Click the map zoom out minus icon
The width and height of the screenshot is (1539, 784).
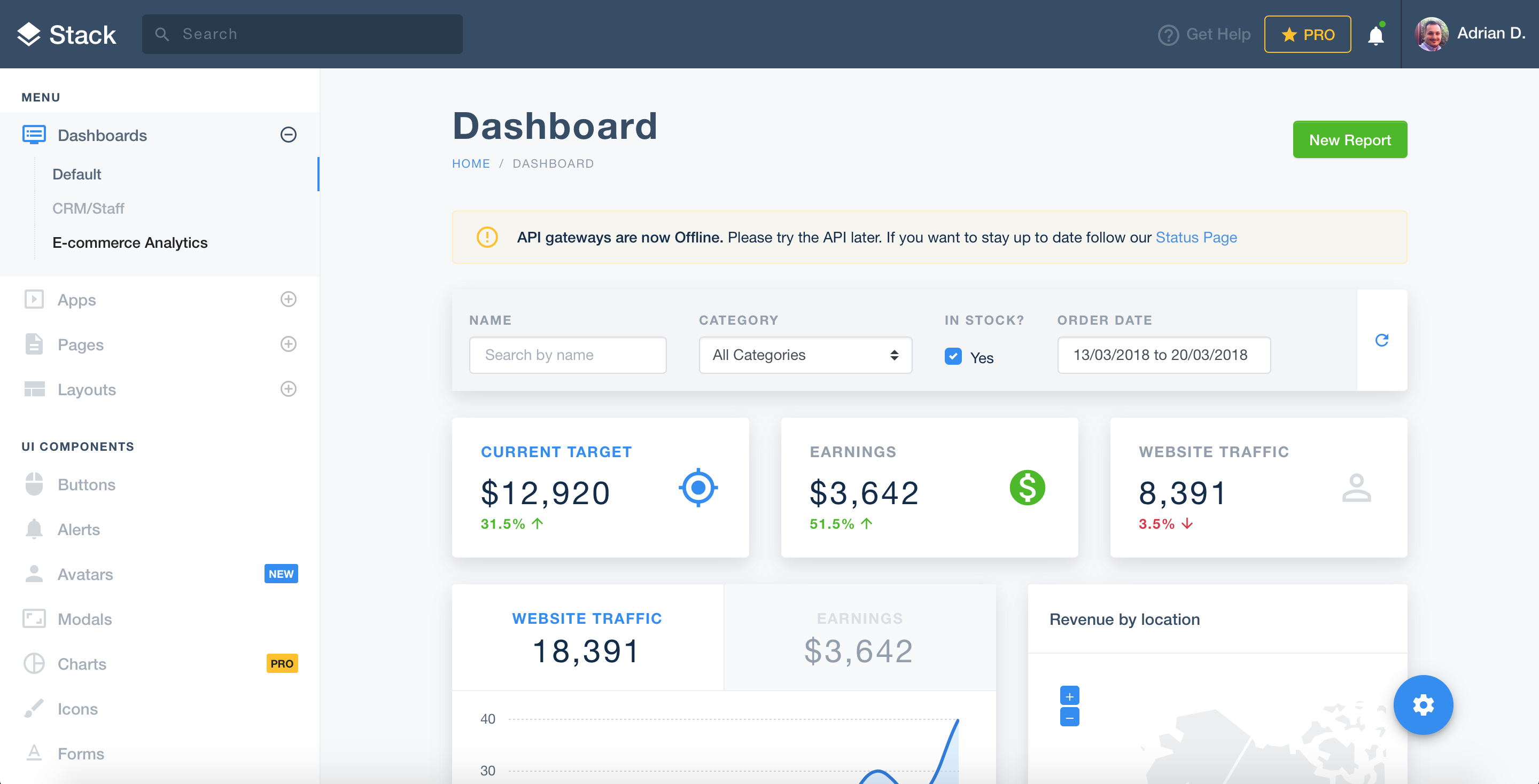(1069, 717)
